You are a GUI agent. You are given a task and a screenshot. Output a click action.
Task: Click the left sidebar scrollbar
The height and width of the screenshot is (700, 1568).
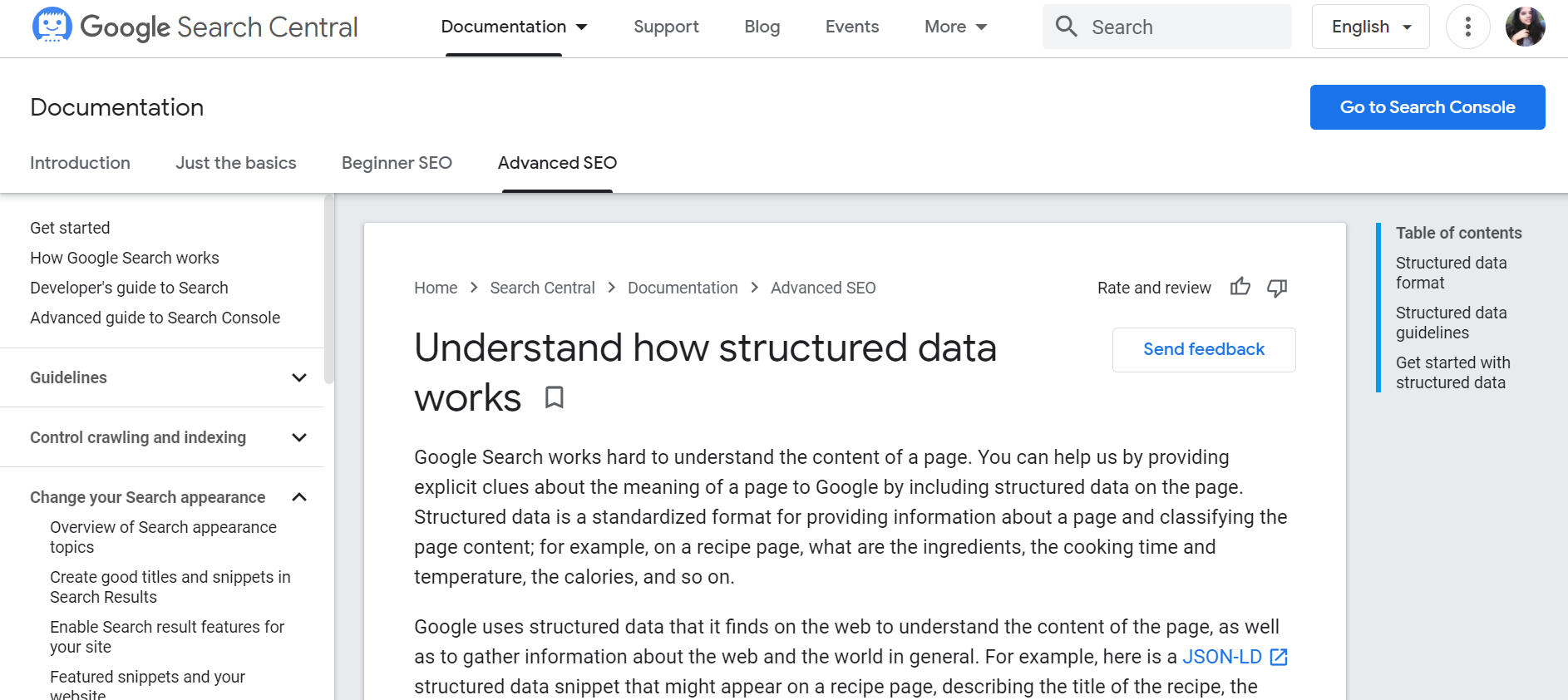[329, 289]
